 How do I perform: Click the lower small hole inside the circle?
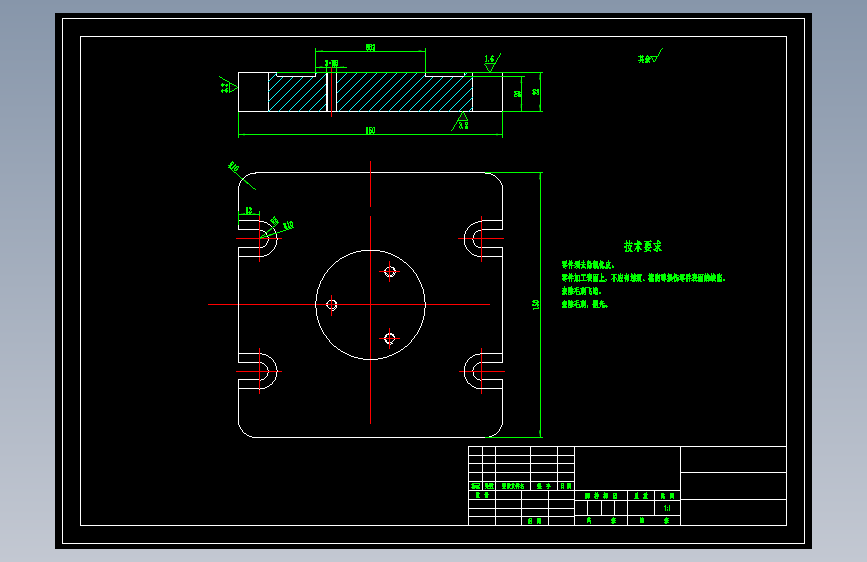pos(390,338)
